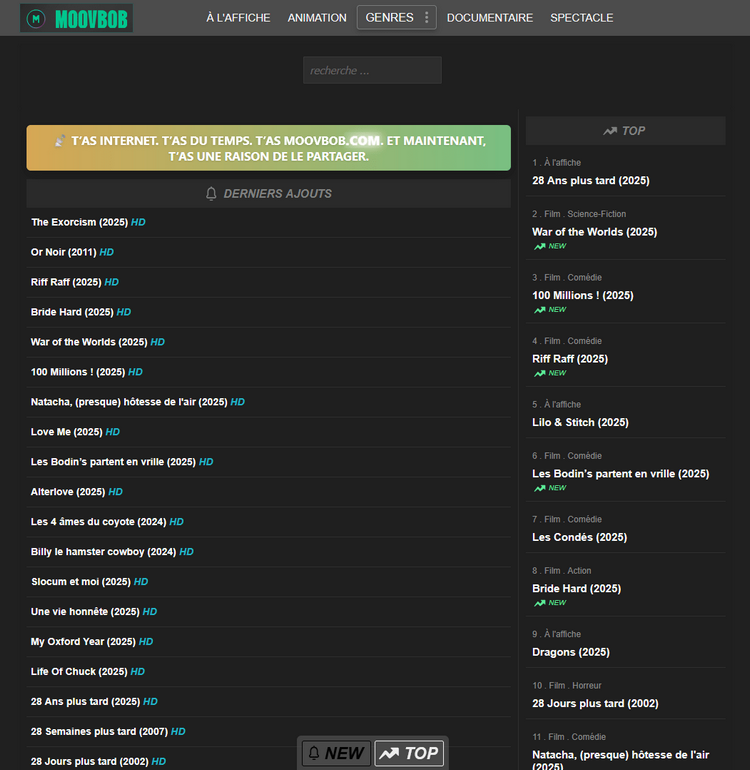Open War of the Worlds in latest additions list
Screen dimensions: 750x770
point(89,342)
